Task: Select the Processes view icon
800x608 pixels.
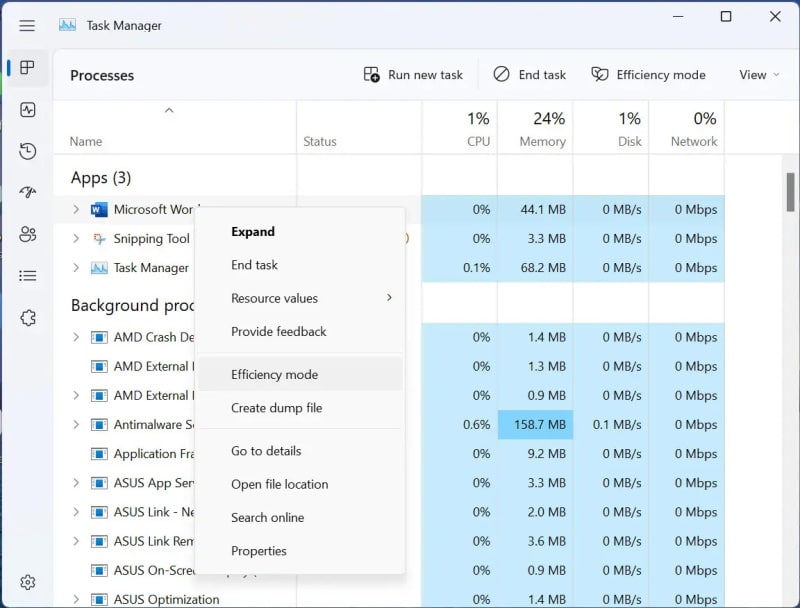Action: pyautogui.click(x=27, y=69)
